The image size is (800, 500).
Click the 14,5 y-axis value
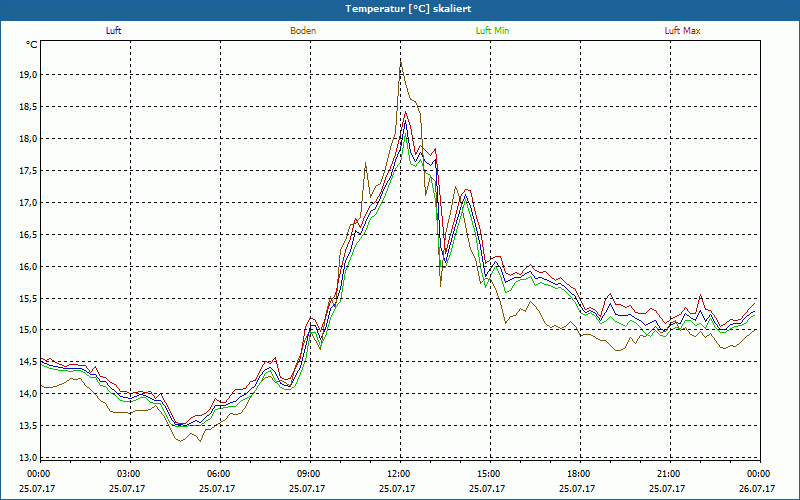(x=30, y=362)
